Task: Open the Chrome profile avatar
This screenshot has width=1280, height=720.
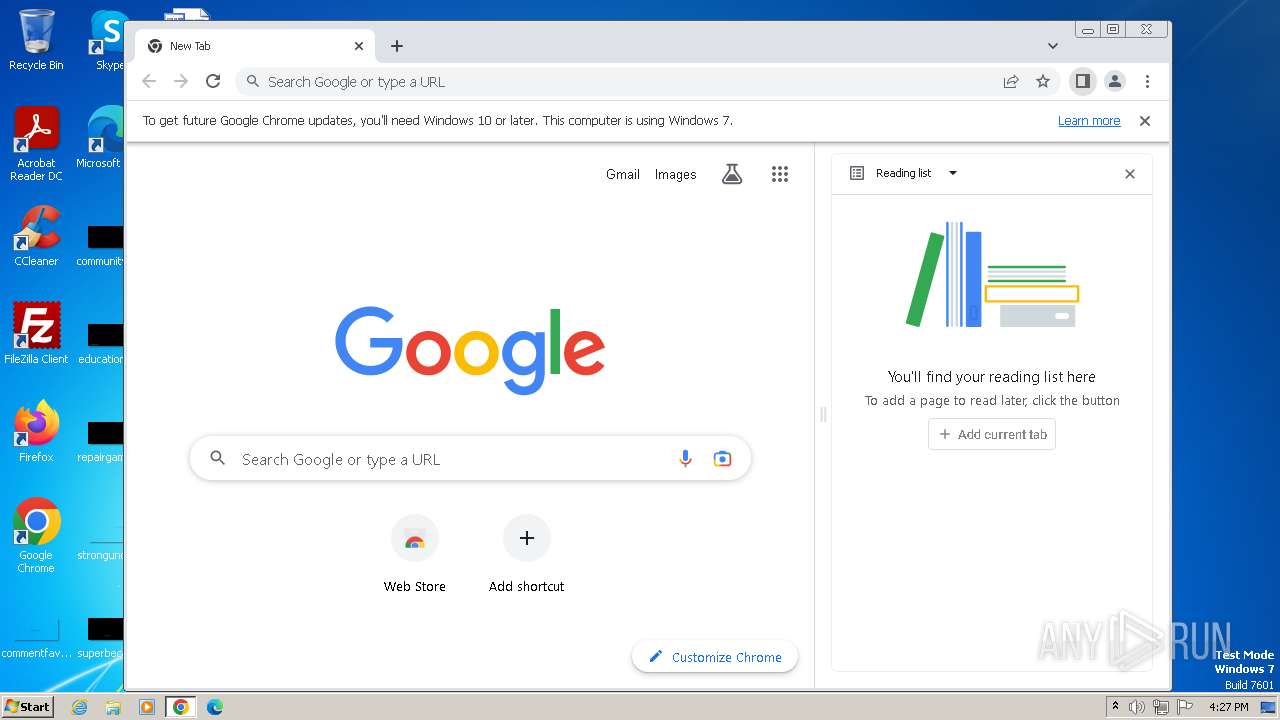Action: click(x=1115, y=82)
